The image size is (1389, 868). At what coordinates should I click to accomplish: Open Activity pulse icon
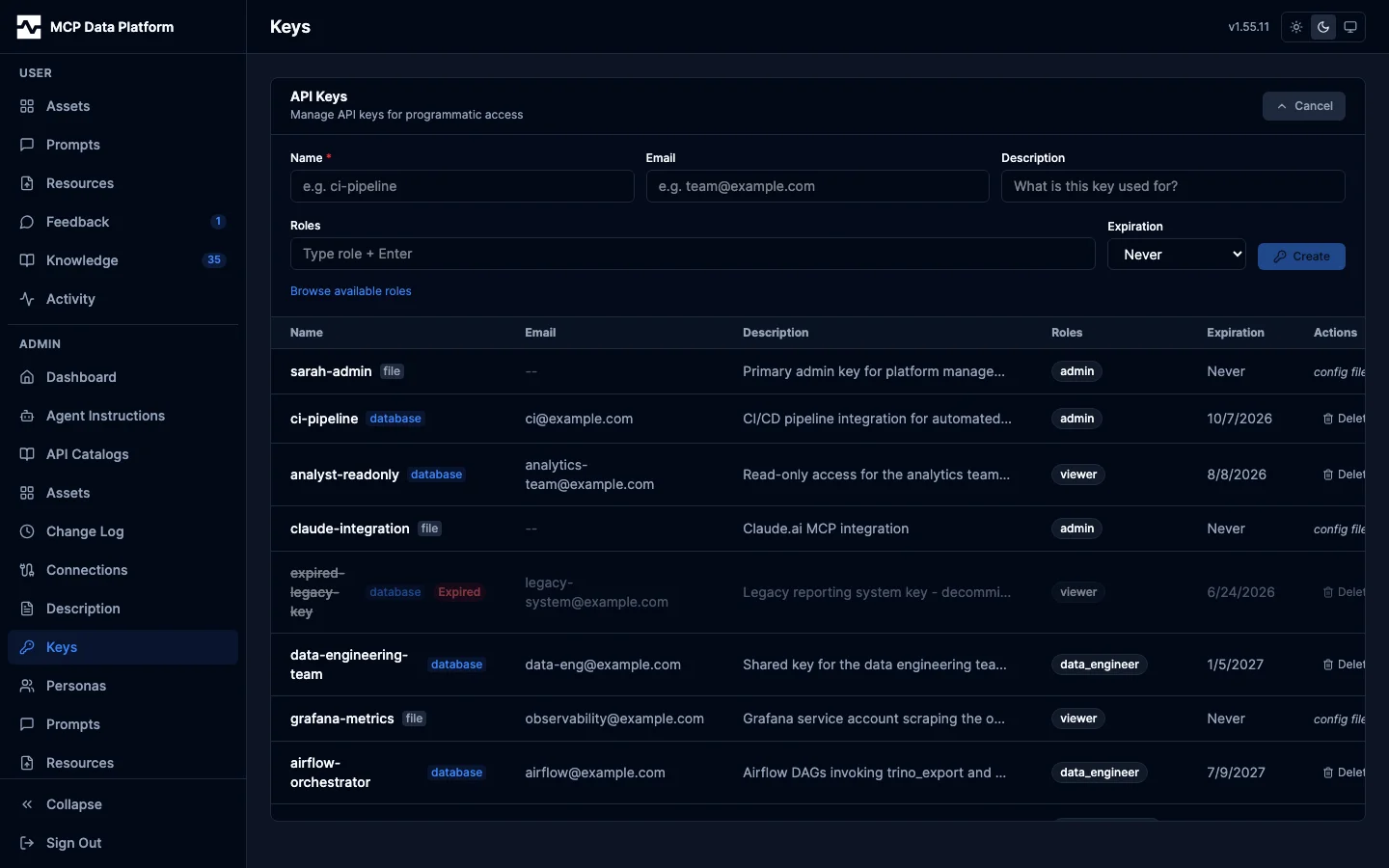[x=27, y=299]
